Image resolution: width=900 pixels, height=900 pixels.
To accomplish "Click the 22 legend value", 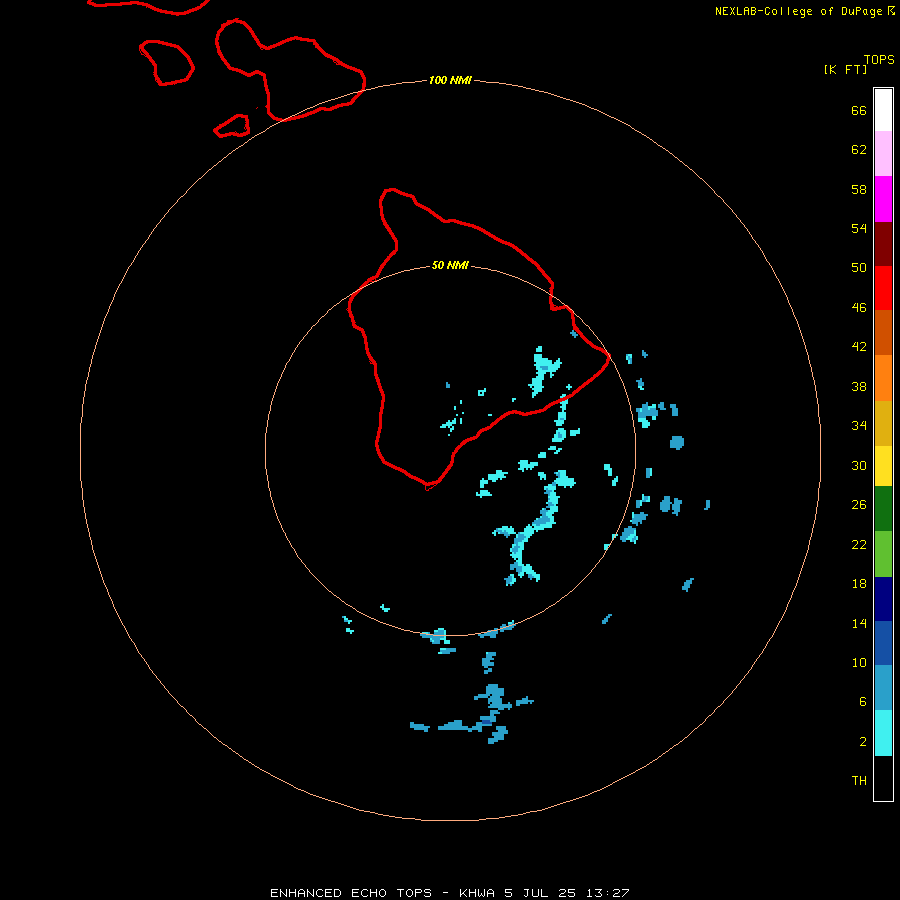I will click(x=859, y=545).
